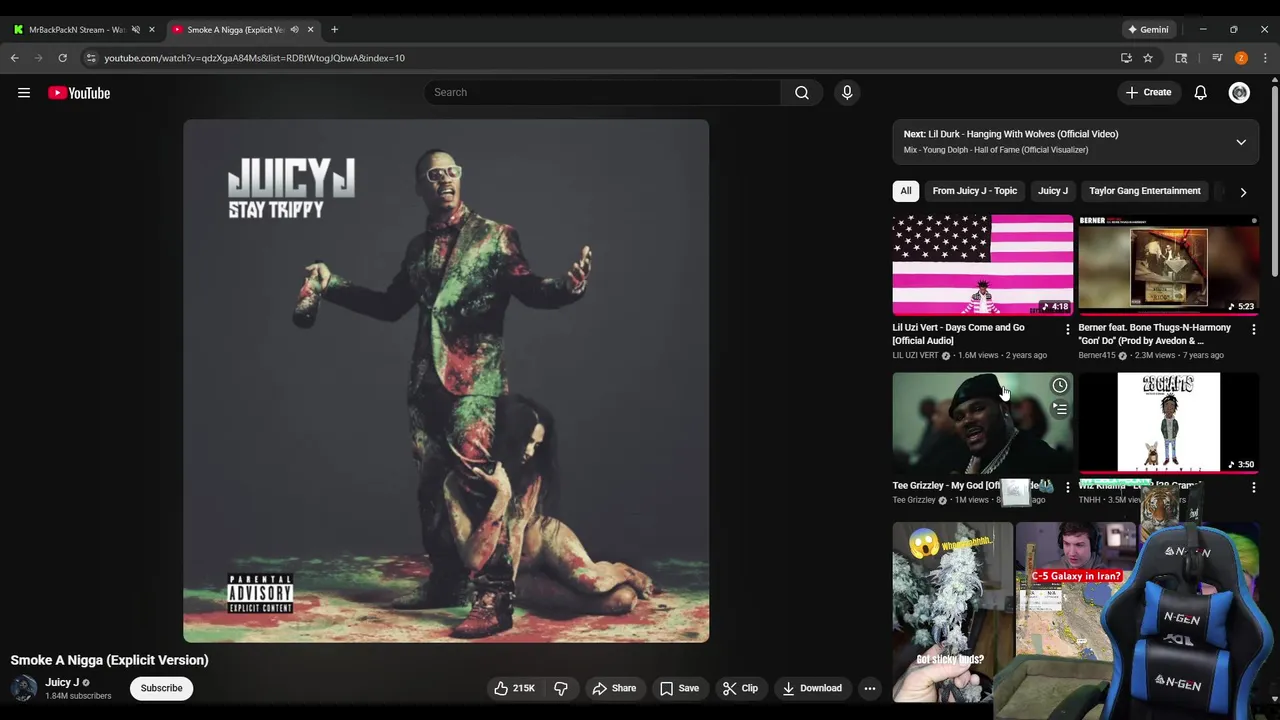This screenshot has height=720, width=1280.
Task: Open Juicy J channel avatar
Action: [24, 688]
